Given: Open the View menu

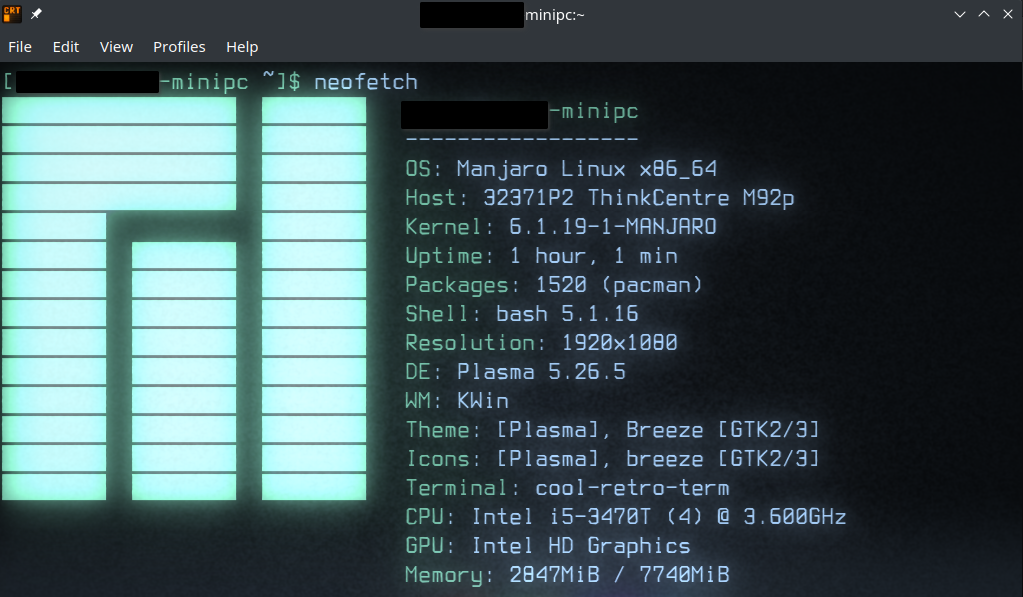Looking at the screenshot, I should [116, 47].
